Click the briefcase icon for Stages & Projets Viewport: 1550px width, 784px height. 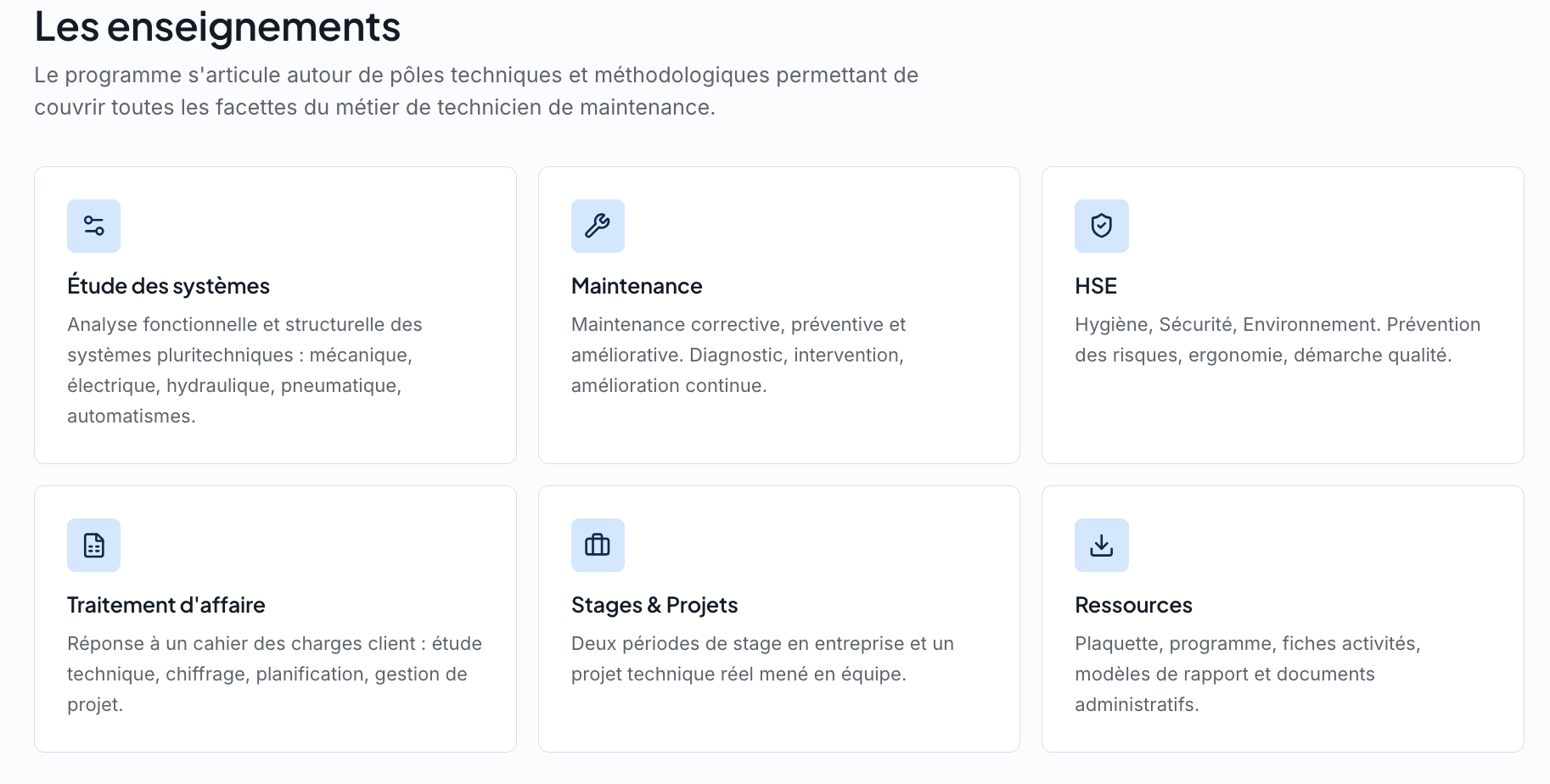(x=598, y=545)
